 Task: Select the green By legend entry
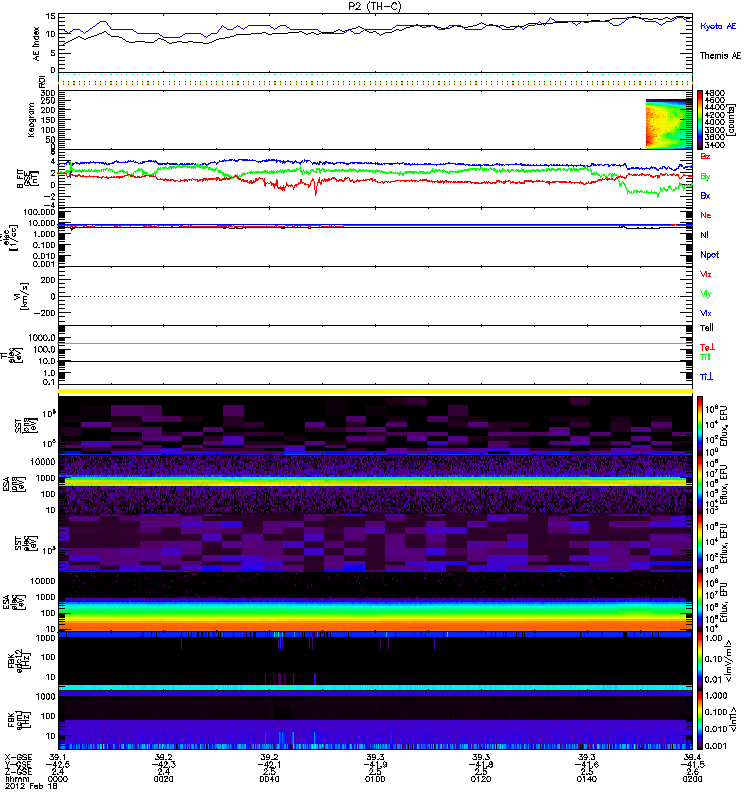point(706,177)
